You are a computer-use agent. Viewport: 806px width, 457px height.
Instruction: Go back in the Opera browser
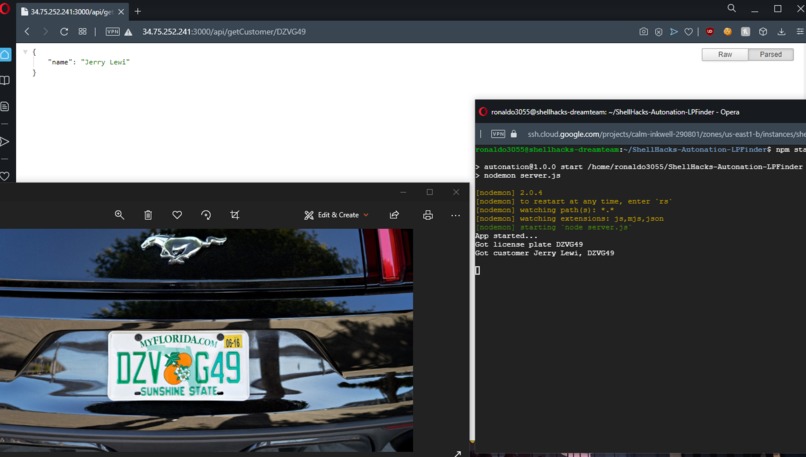27,31
